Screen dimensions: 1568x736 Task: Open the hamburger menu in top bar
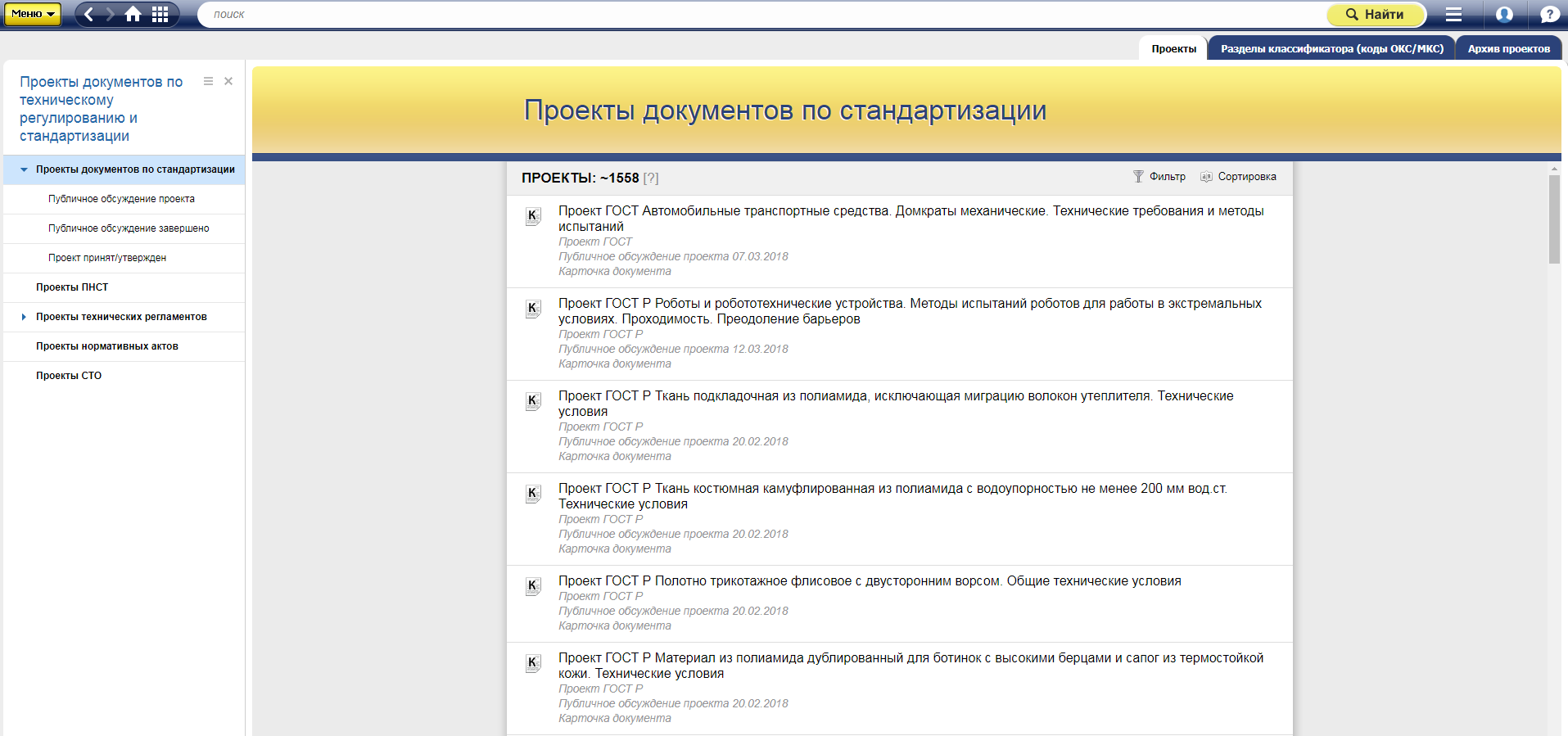[1453, 14]
